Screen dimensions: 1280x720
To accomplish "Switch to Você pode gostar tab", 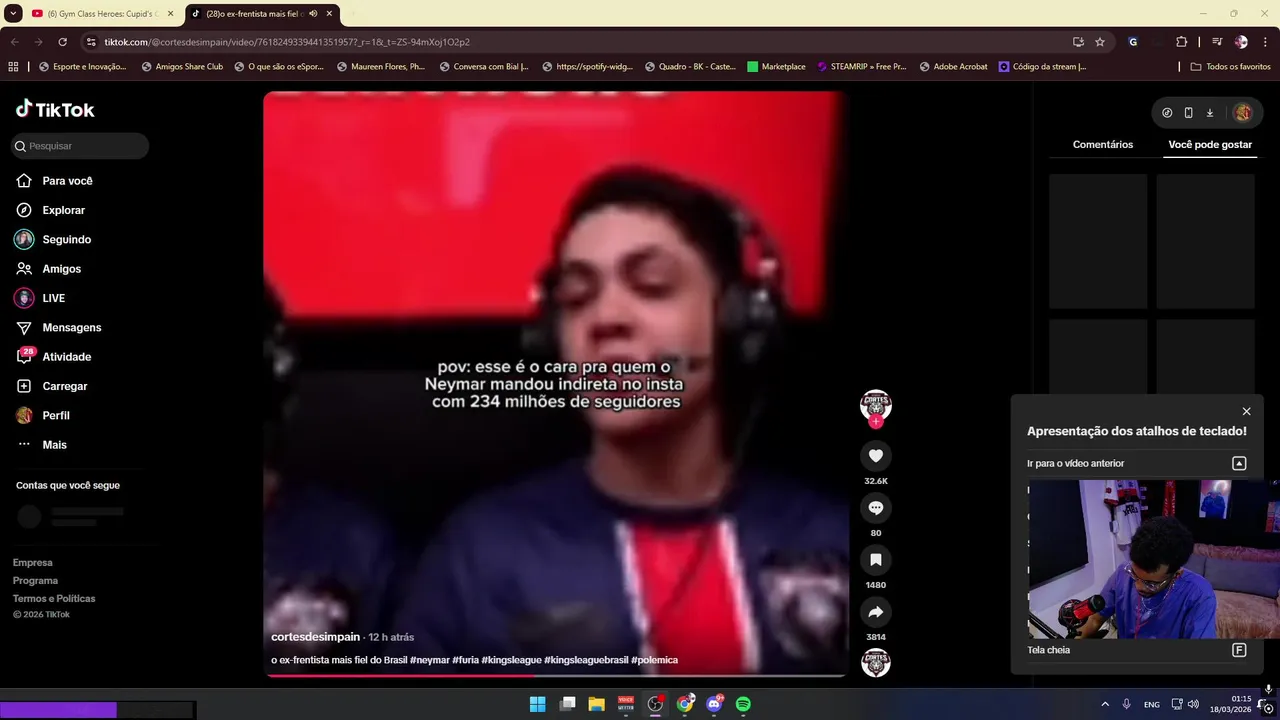I will click(1210, 145).
